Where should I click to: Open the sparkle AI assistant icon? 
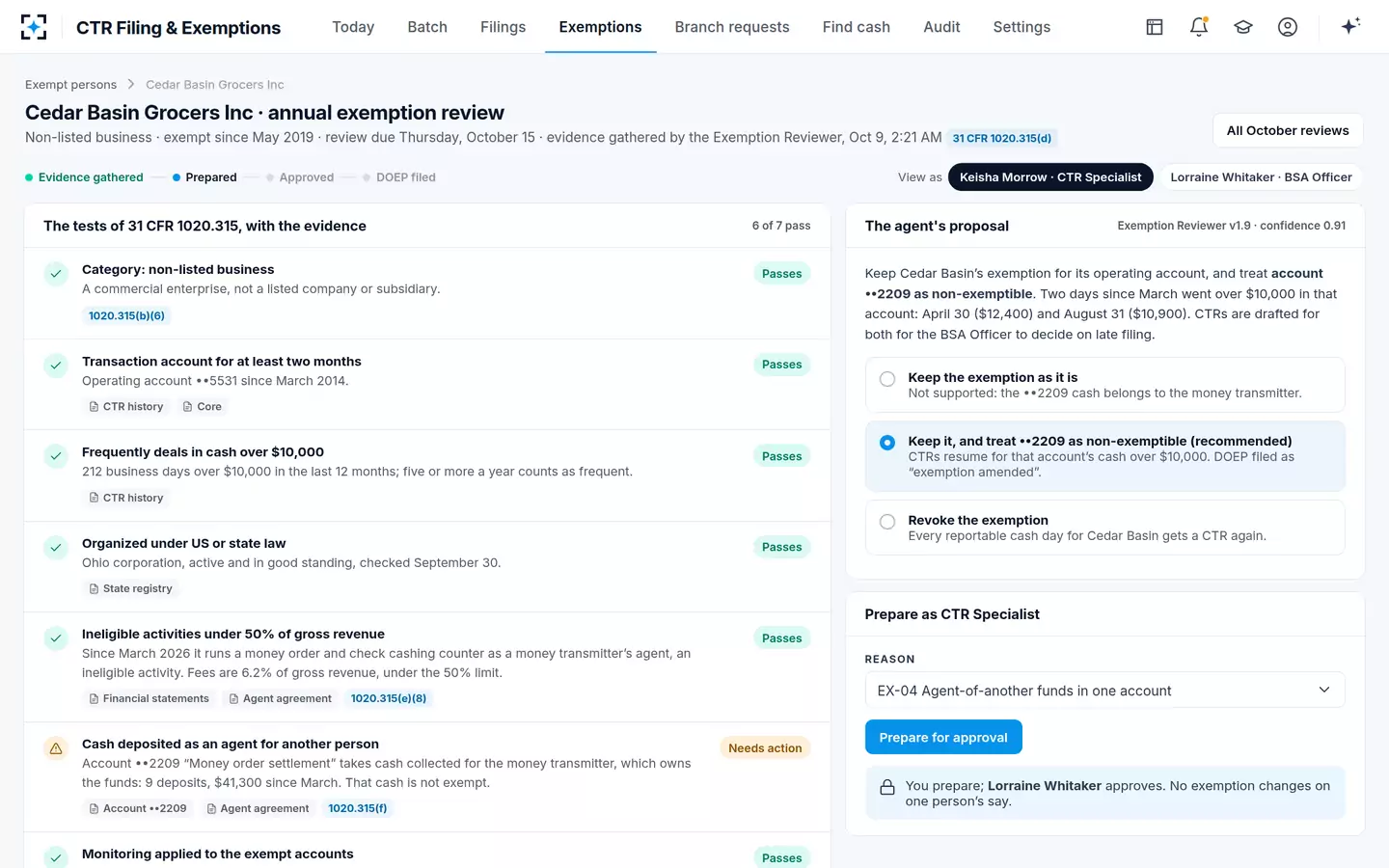click(1350, 26)
